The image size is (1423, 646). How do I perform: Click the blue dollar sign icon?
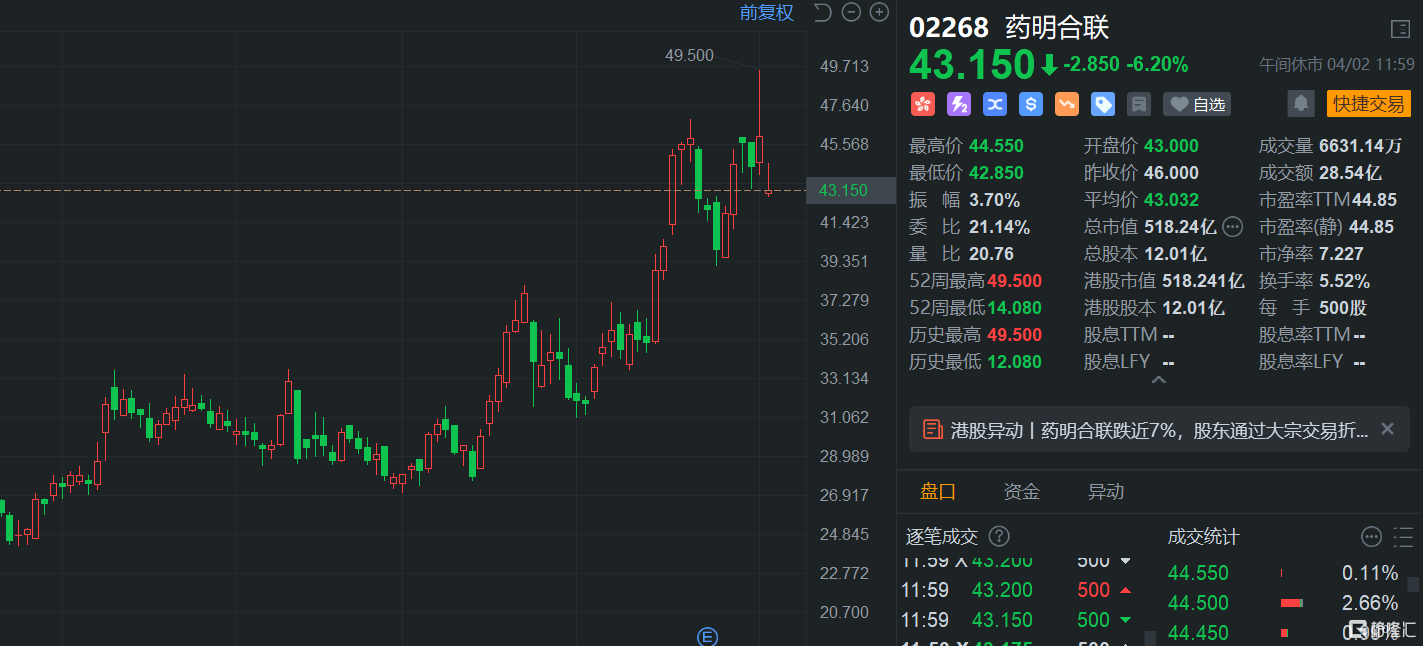[x=1031, y=104]
